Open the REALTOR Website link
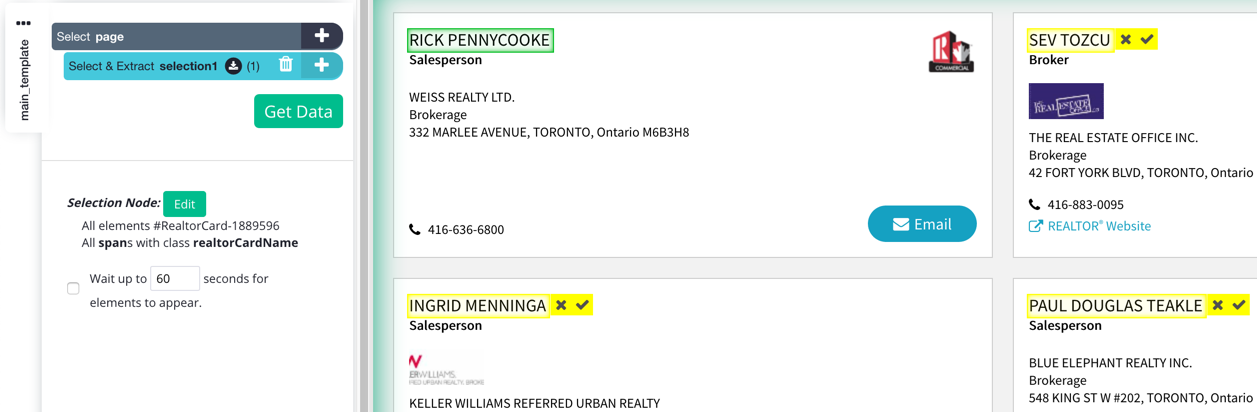 [x=1090, y=226]
